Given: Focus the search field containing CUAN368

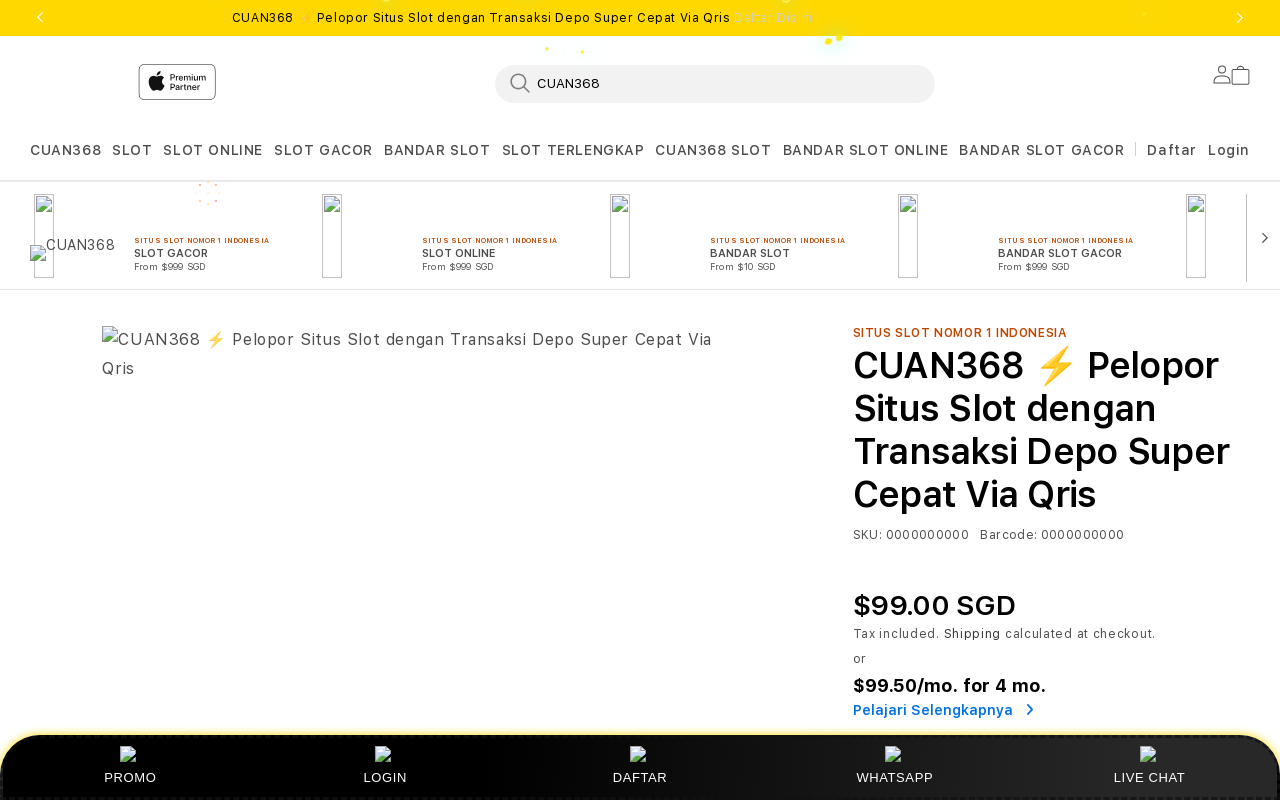Looking at the screenshot, I should tap(715, 84).
